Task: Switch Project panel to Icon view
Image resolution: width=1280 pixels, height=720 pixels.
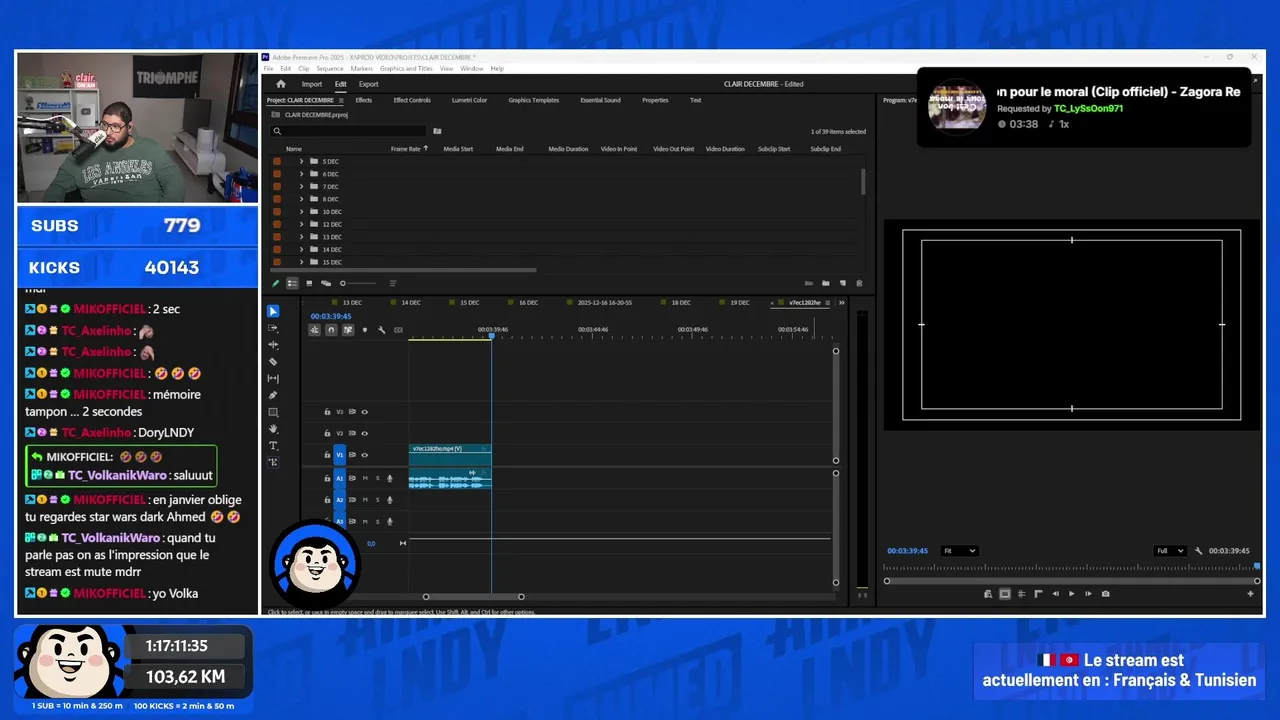Action: tap(309, 283)
